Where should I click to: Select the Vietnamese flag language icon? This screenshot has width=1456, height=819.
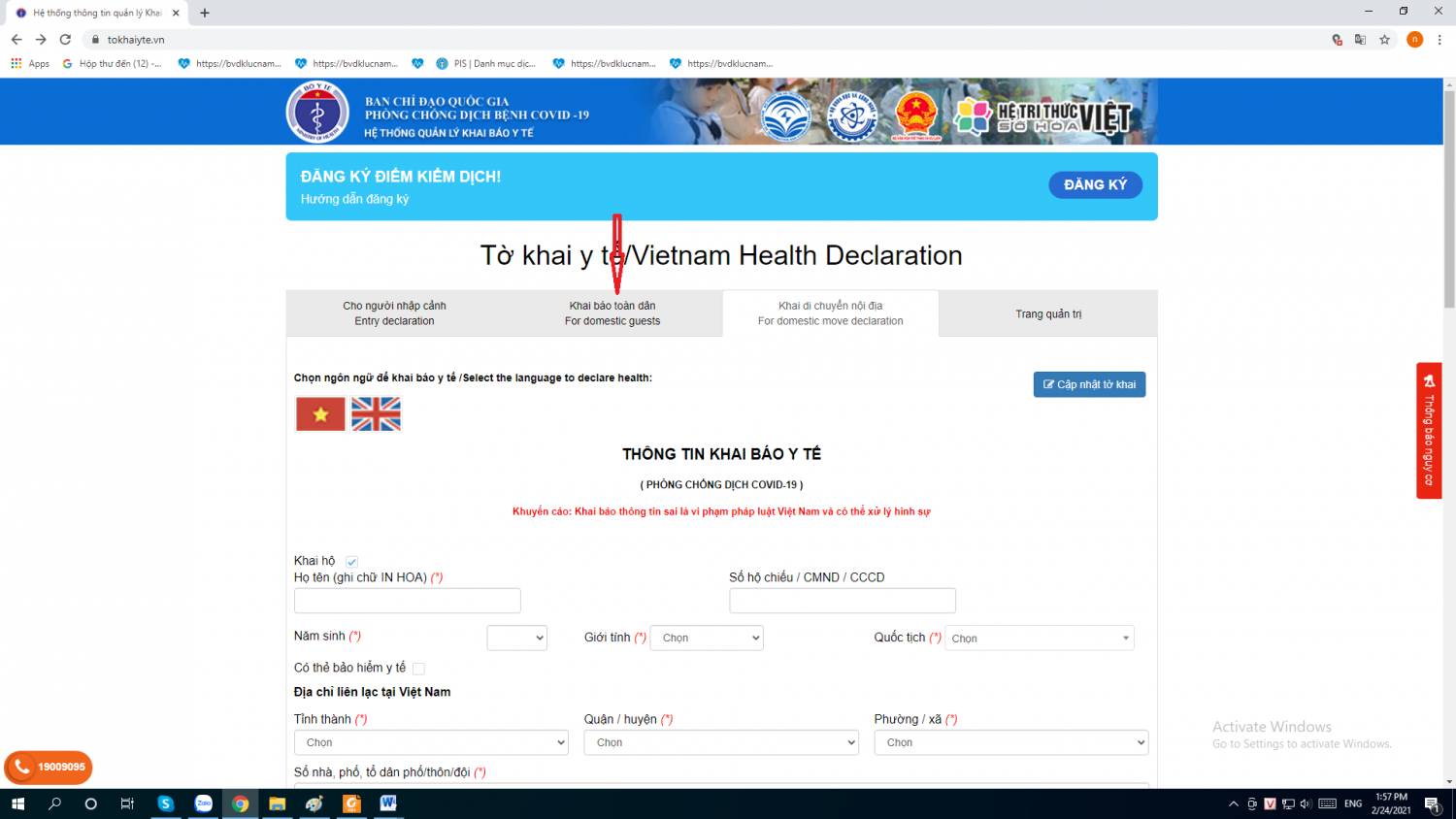tap(320, 414)
